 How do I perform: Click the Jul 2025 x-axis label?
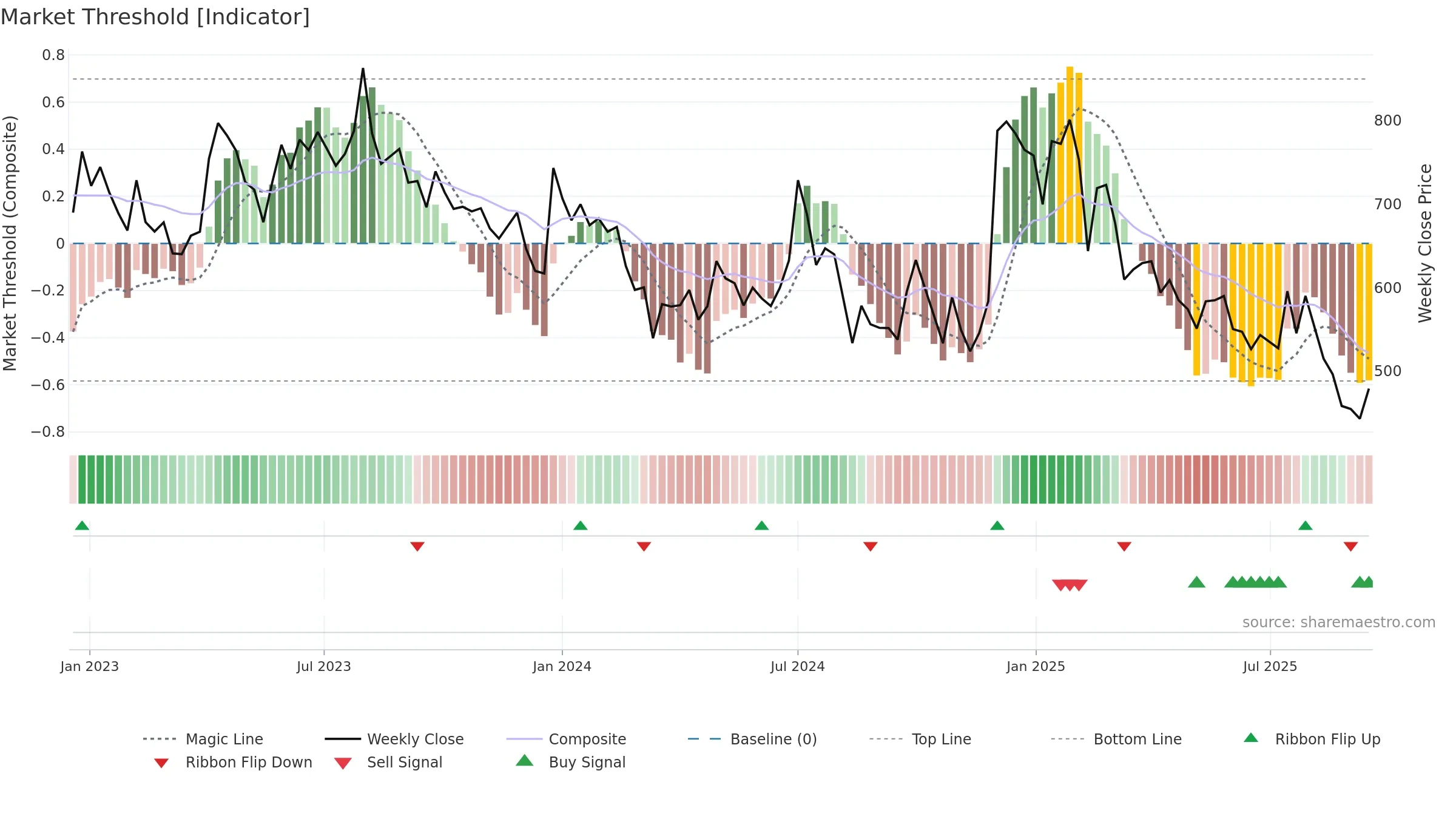pos(1270,666)
